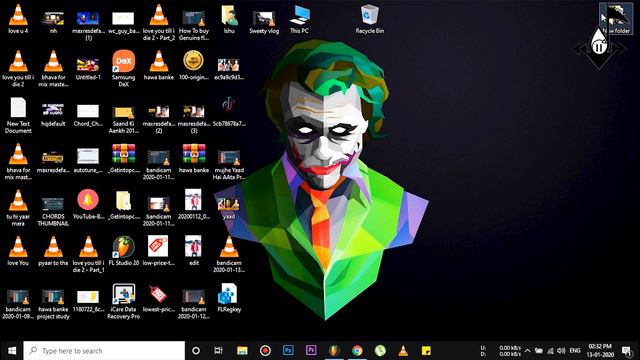Screen dimensions: 640x360
Task: Select the '_Getintopc...' folder icon
Action: (123, 201)
